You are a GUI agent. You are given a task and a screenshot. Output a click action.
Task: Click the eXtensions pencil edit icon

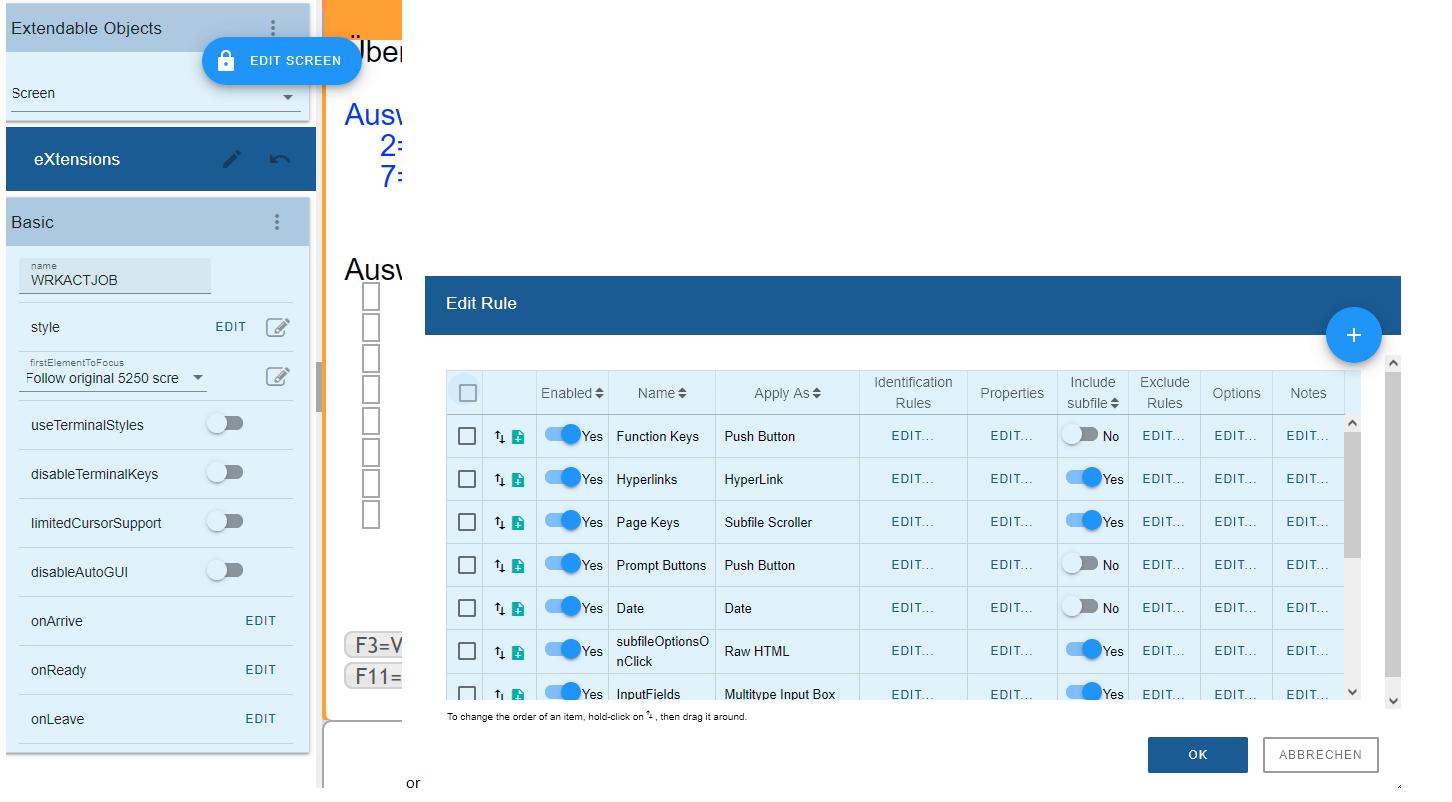click(232, 159)
